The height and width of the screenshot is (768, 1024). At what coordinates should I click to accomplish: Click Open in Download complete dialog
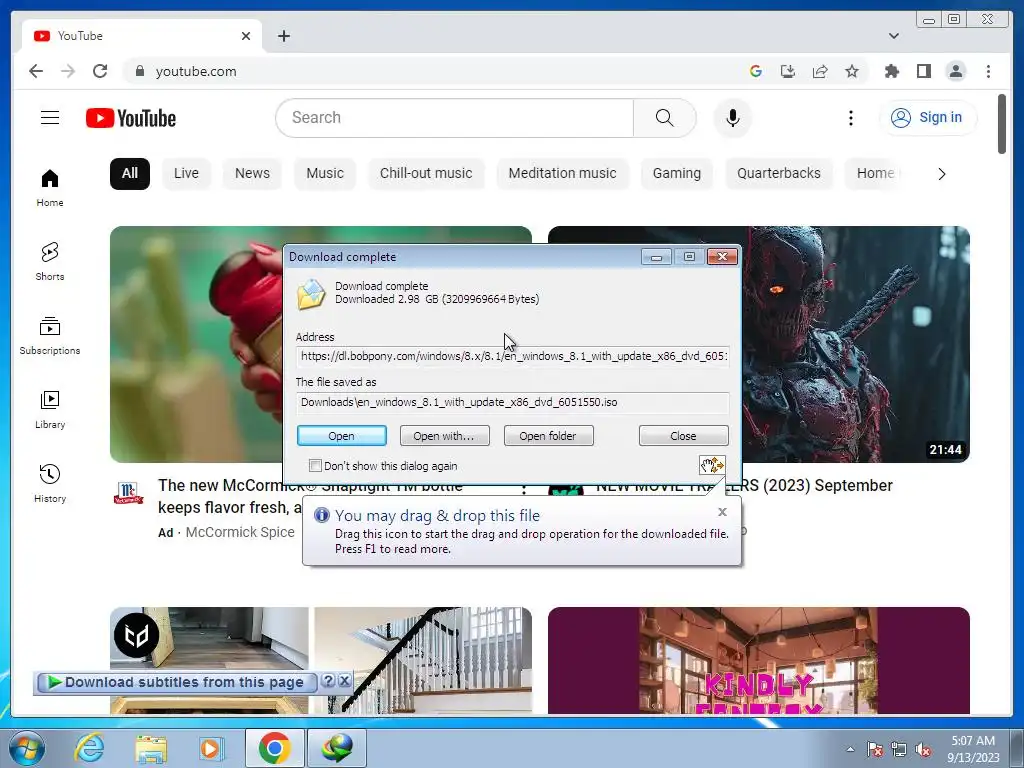342,436
